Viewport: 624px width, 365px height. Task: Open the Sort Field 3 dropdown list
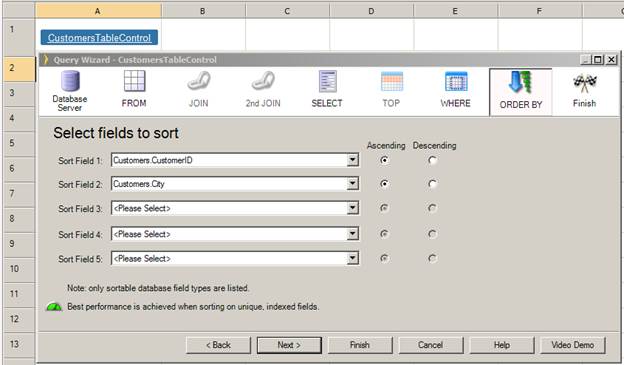point(352,208)
